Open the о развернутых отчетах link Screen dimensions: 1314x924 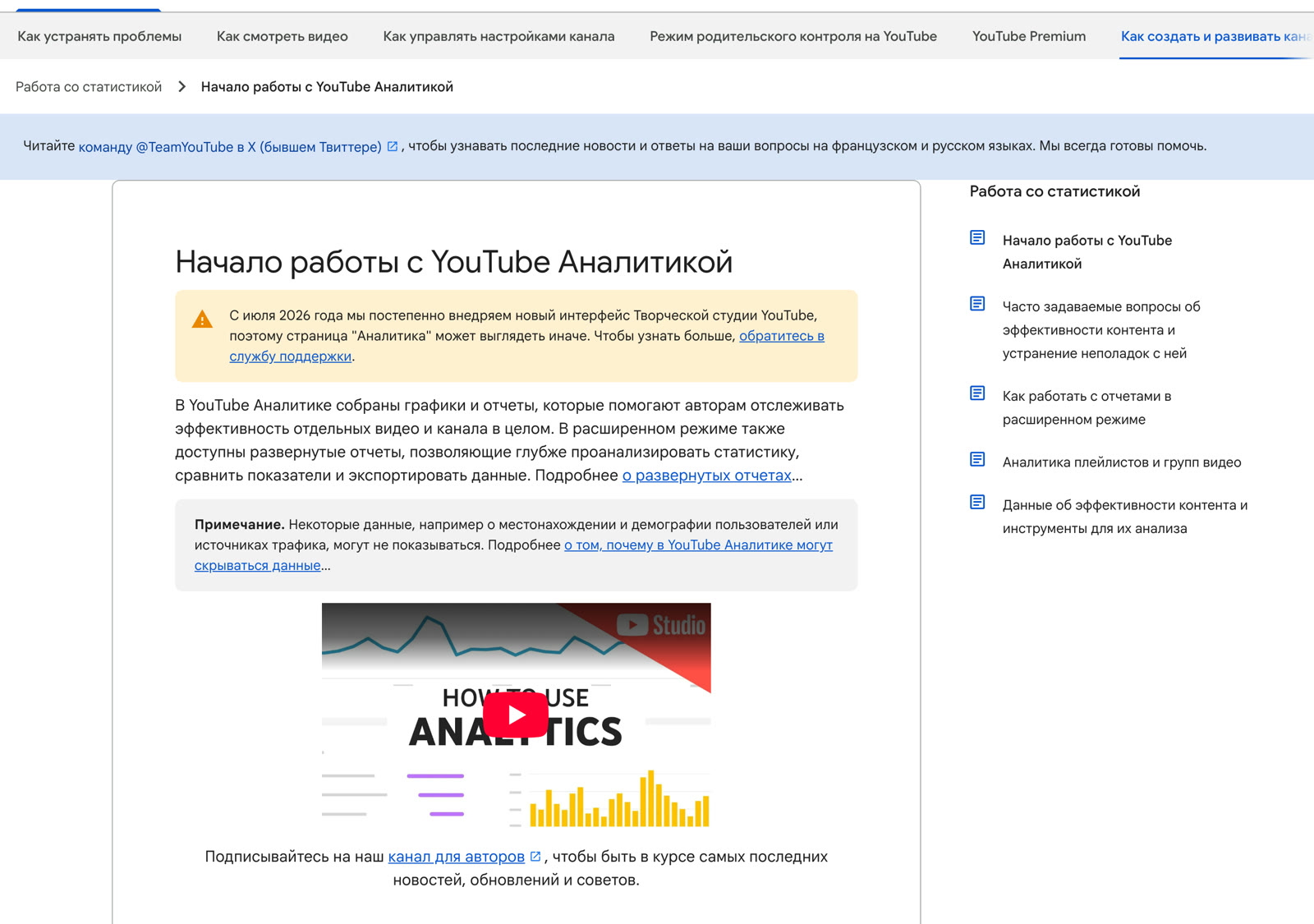707,476
